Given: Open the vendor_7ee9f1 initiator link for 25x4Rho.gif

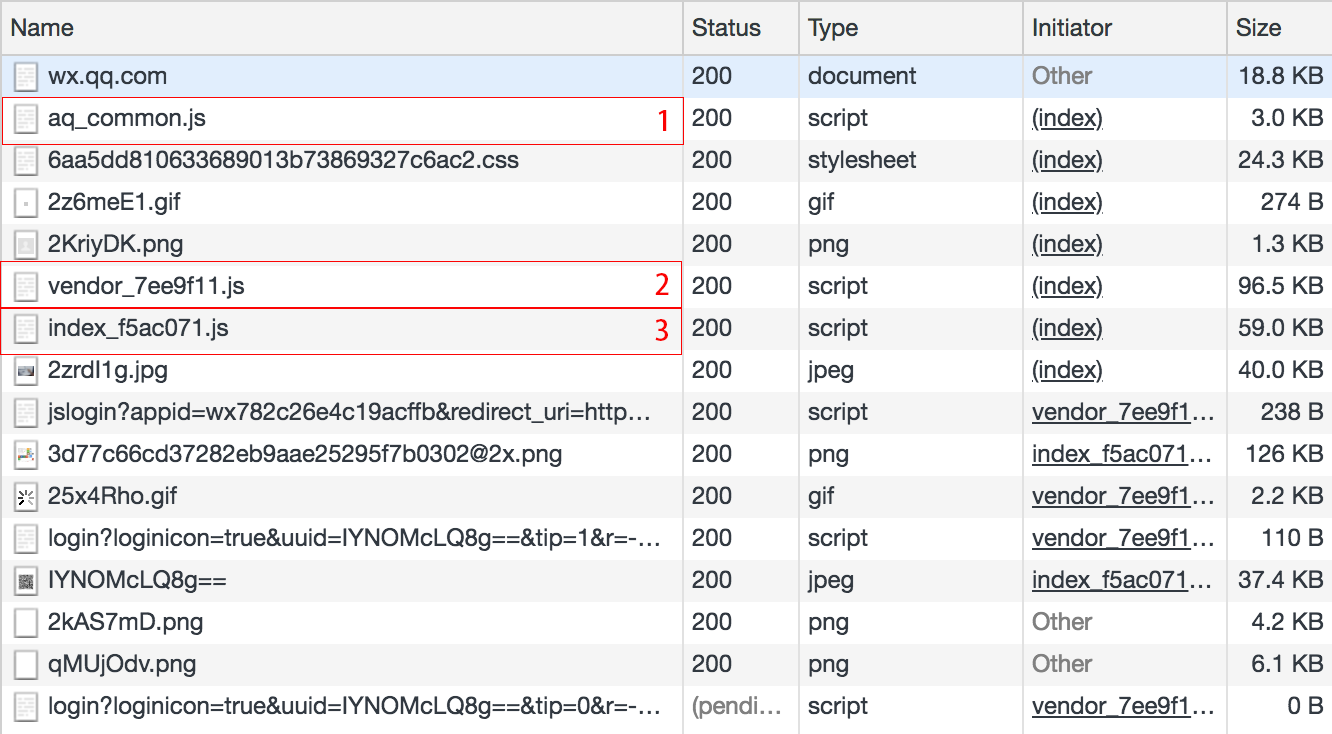Looking at the screenshot, I should coord(1124,497).
